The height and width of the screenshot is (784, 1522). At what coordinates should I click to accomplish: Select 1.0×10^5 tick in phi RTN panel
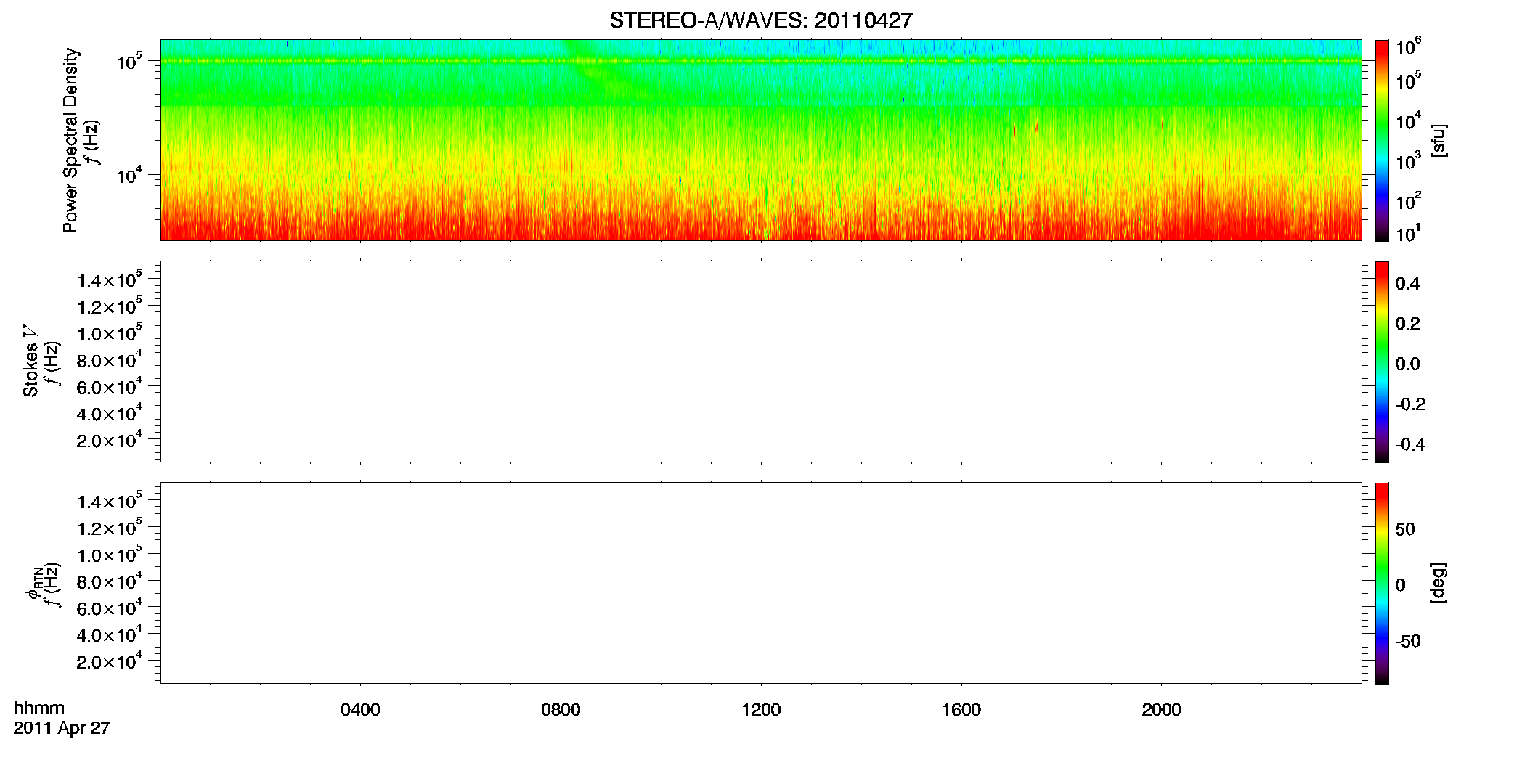109,554
